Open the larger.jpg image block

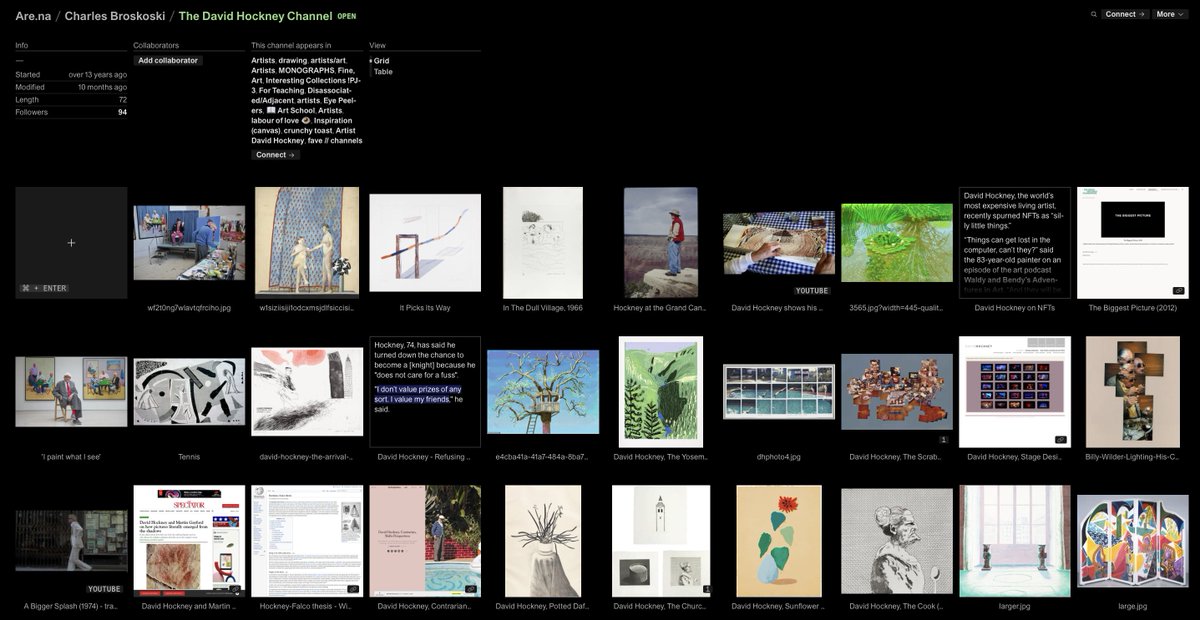(x=1015, y=540)
